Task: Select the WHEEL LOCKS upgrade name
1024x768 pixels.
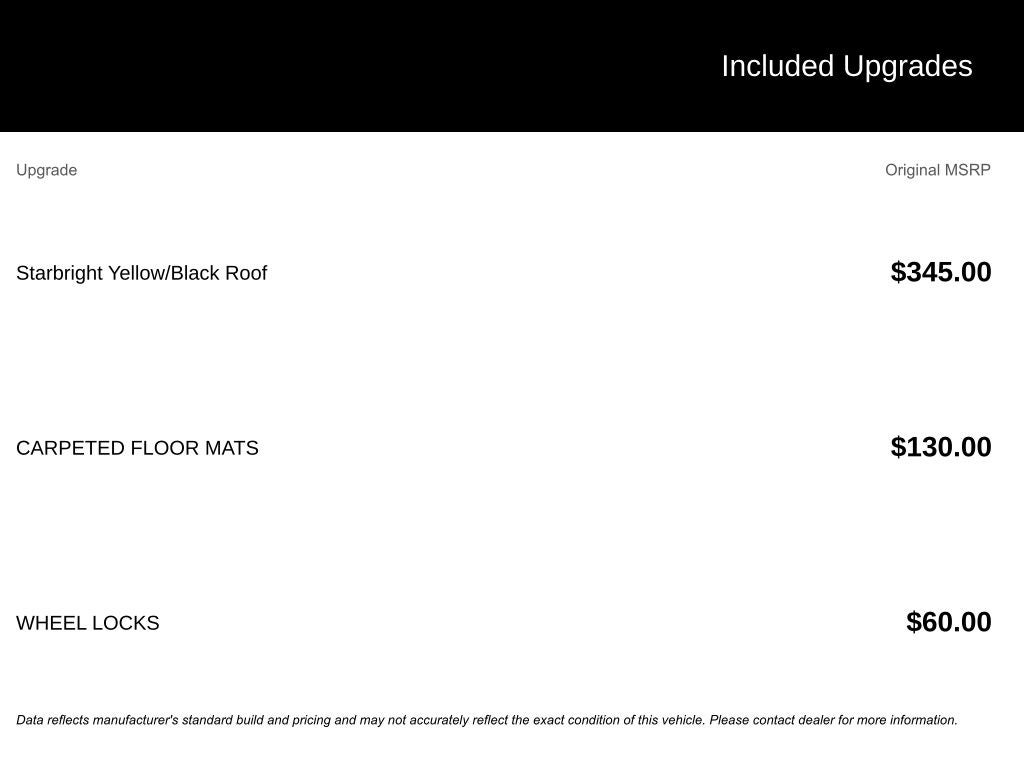Action: 87,623
